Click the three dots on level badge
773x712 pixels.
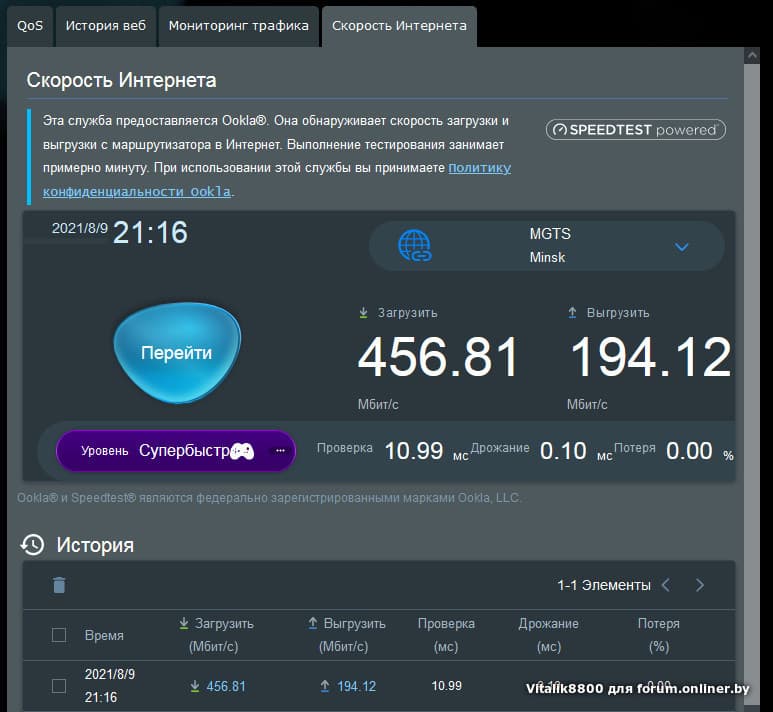280,451
